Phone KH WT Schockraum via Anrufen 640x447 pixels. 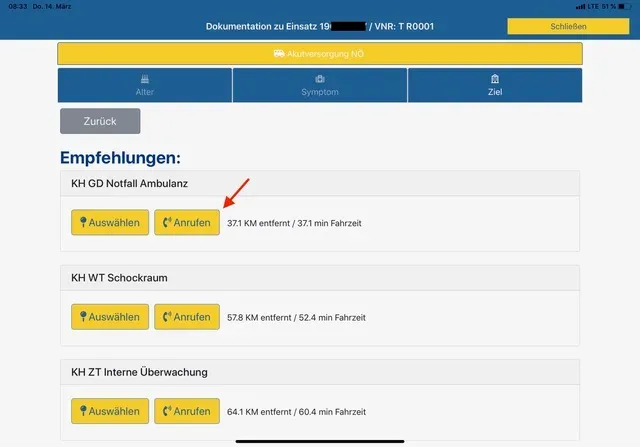(x=186, y=317)
